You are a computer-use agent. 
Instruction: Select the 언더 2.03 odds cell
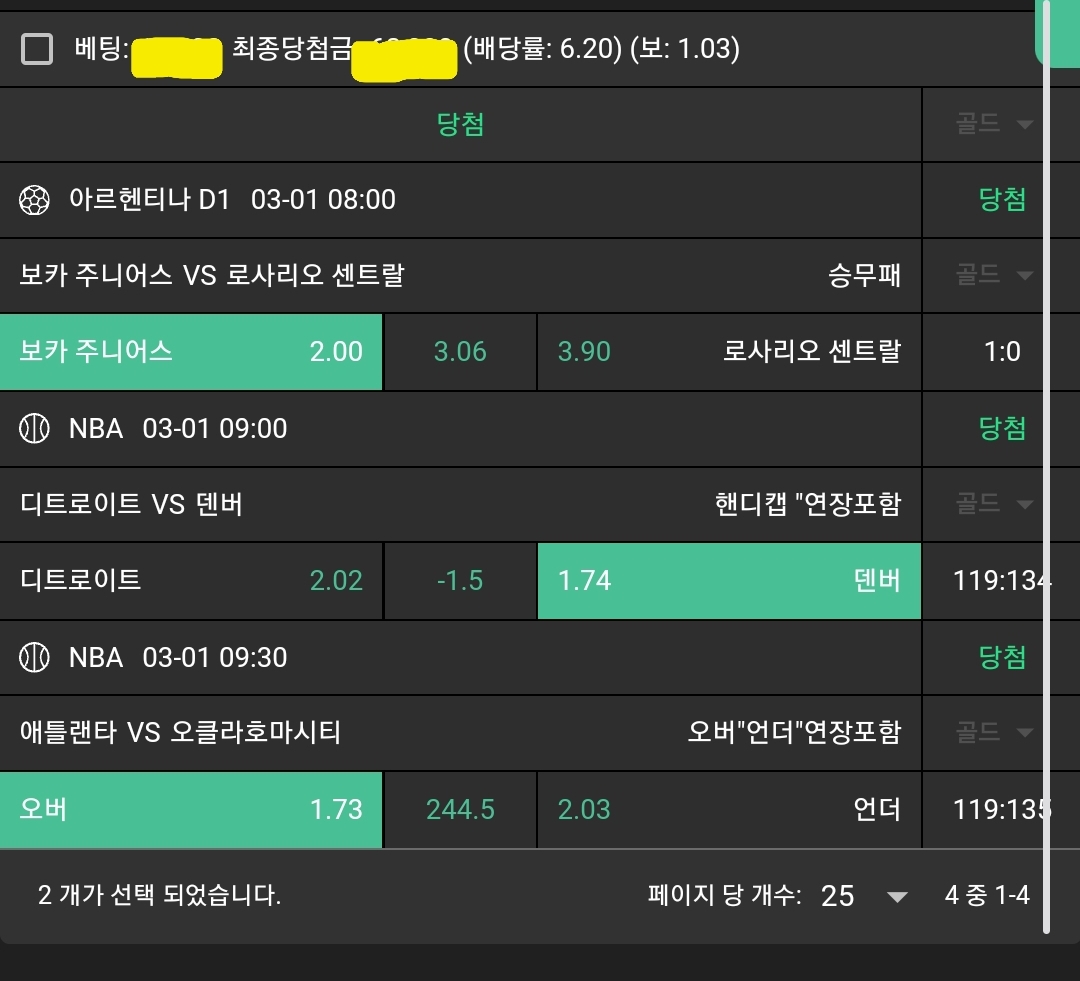[x=729, y=809]
